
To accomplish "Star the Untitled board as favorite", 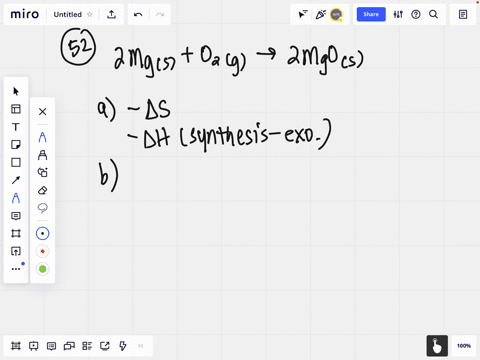I will 89,15.
